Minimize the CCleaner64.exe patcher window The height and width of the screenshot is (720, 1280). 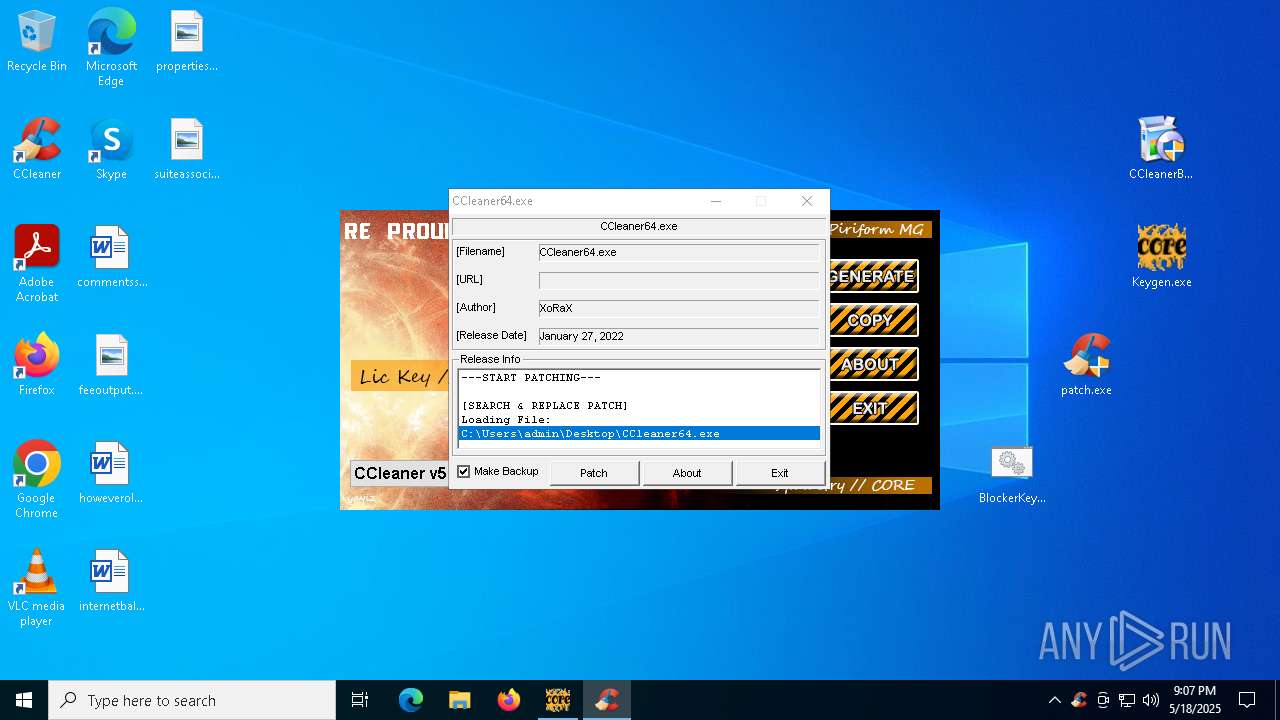point(716,201)
